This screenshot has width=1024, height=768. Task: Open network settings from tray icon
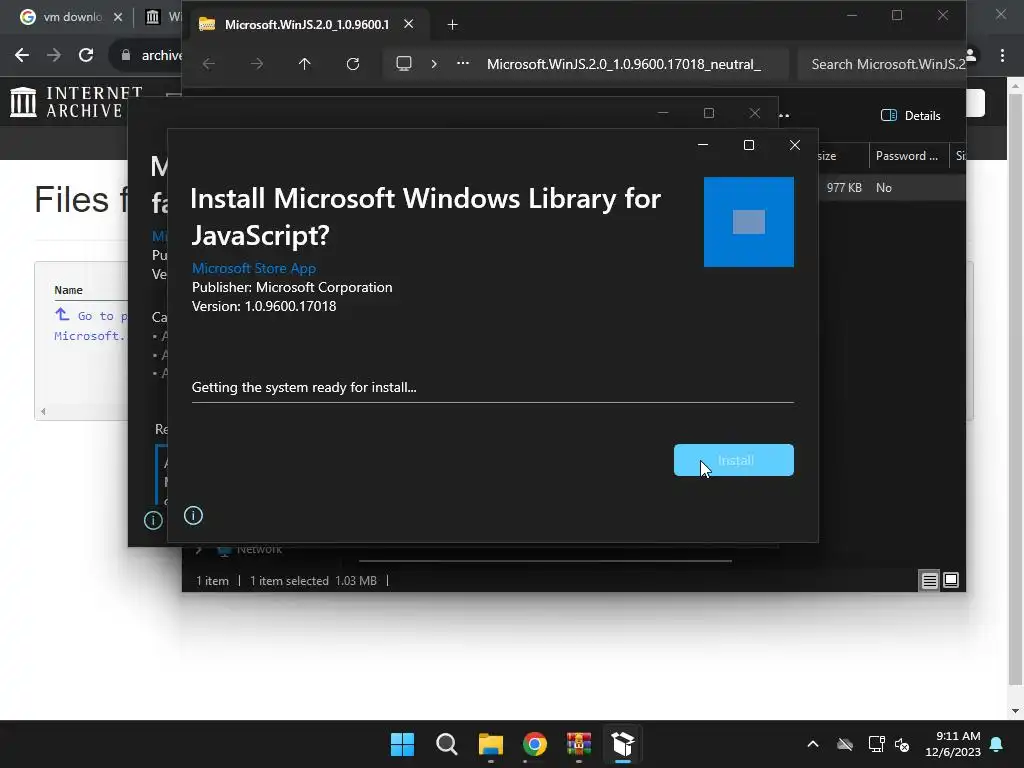pos(876,744)
